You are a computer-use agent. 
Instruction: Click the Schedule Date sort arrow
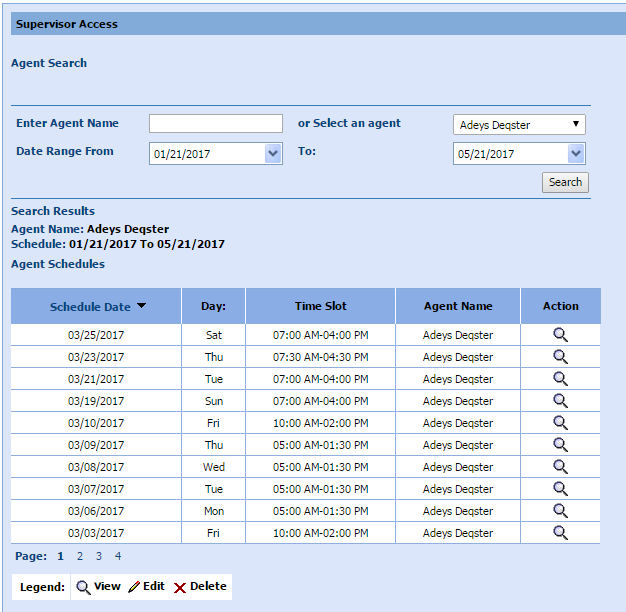tap(142, 307)
